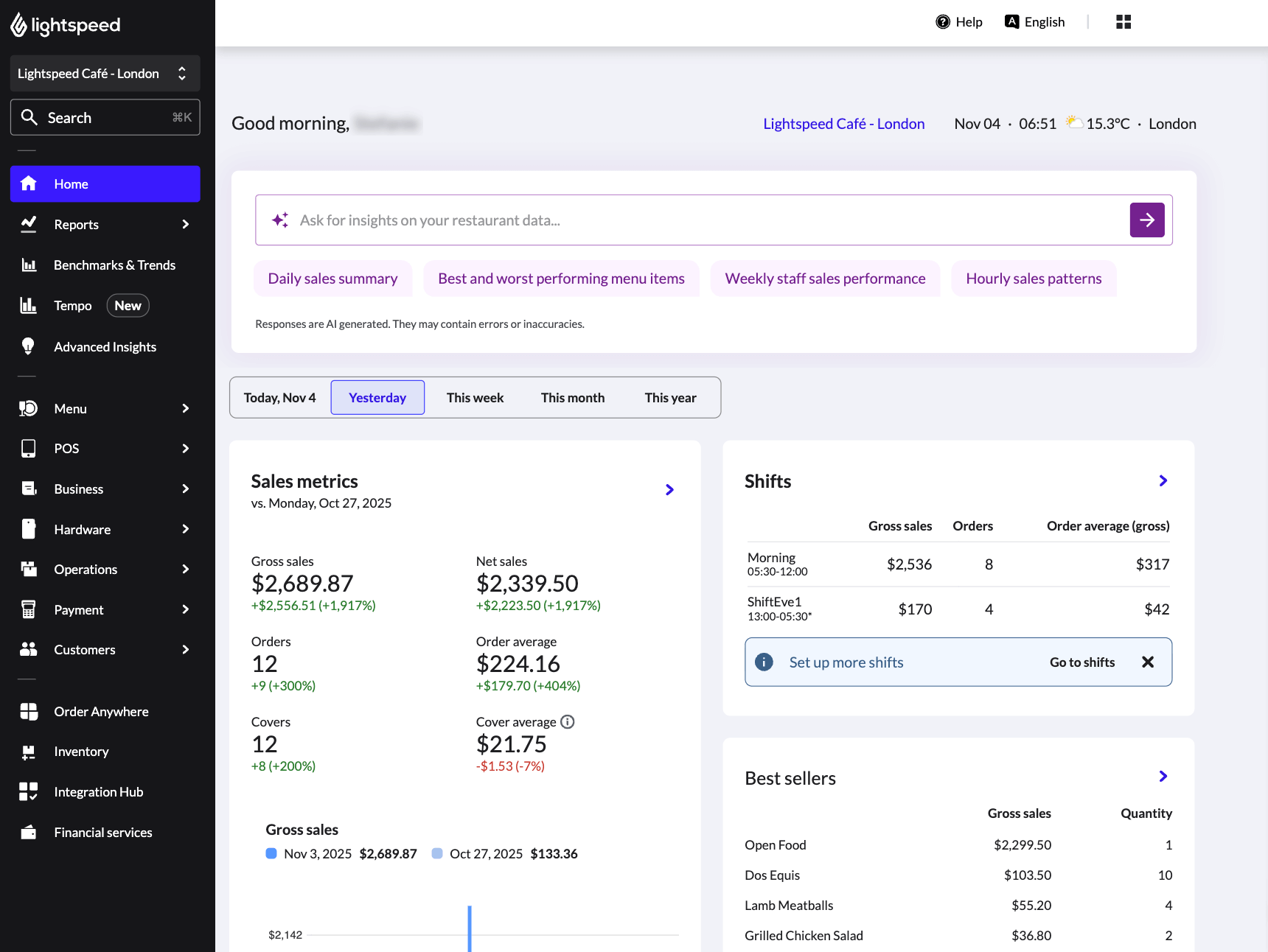The width and height of the screenshot is (1268, 952).
Task: Toggle the Nov 3, 2025 gross sales legend
Action: (x=310, y=853)
